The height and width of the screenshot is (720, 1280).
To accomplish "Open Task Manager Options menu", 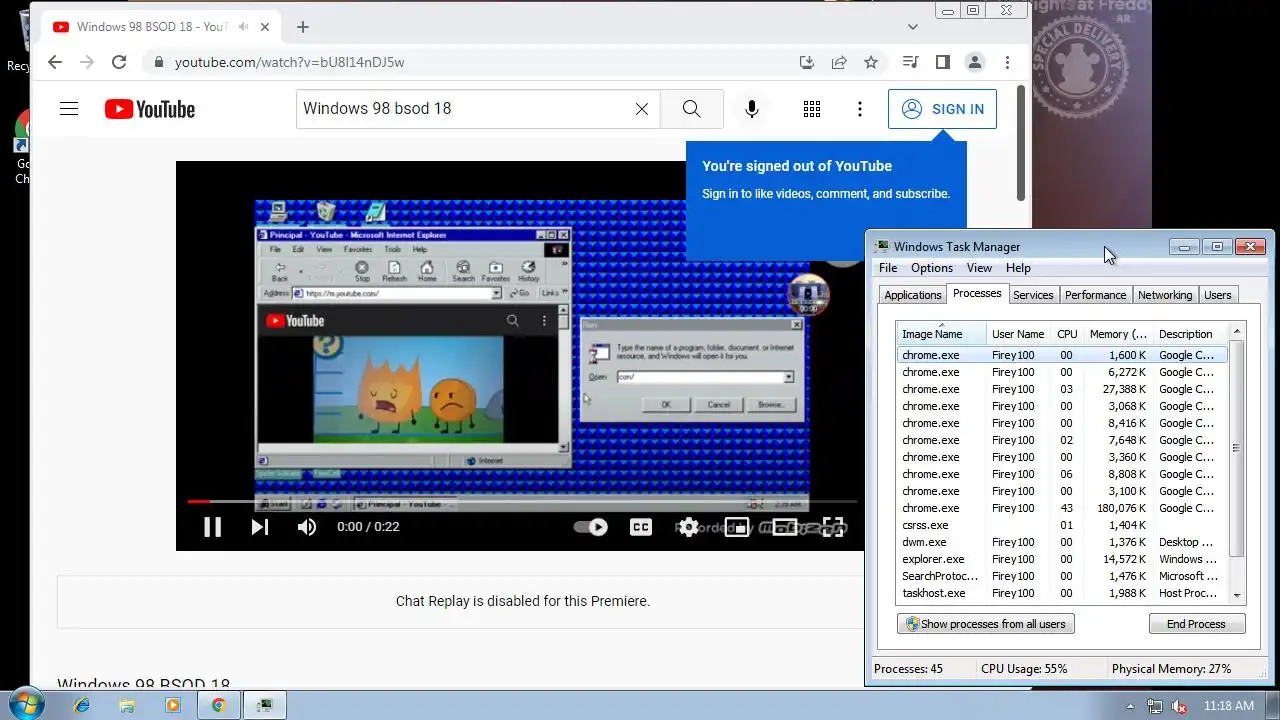I will point(932,268).
